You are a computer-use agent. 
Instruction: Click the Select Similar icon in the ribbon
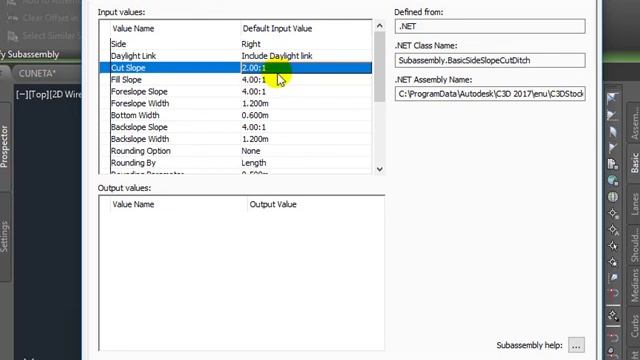[13, 36]
